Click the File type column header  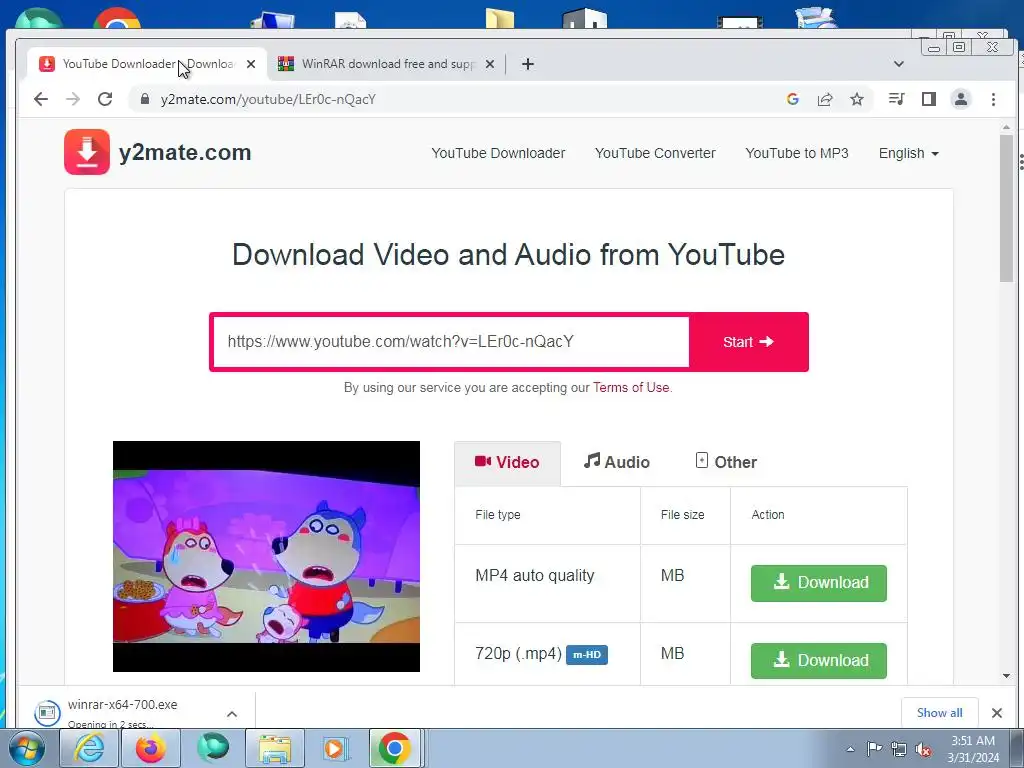click(498, 515)
